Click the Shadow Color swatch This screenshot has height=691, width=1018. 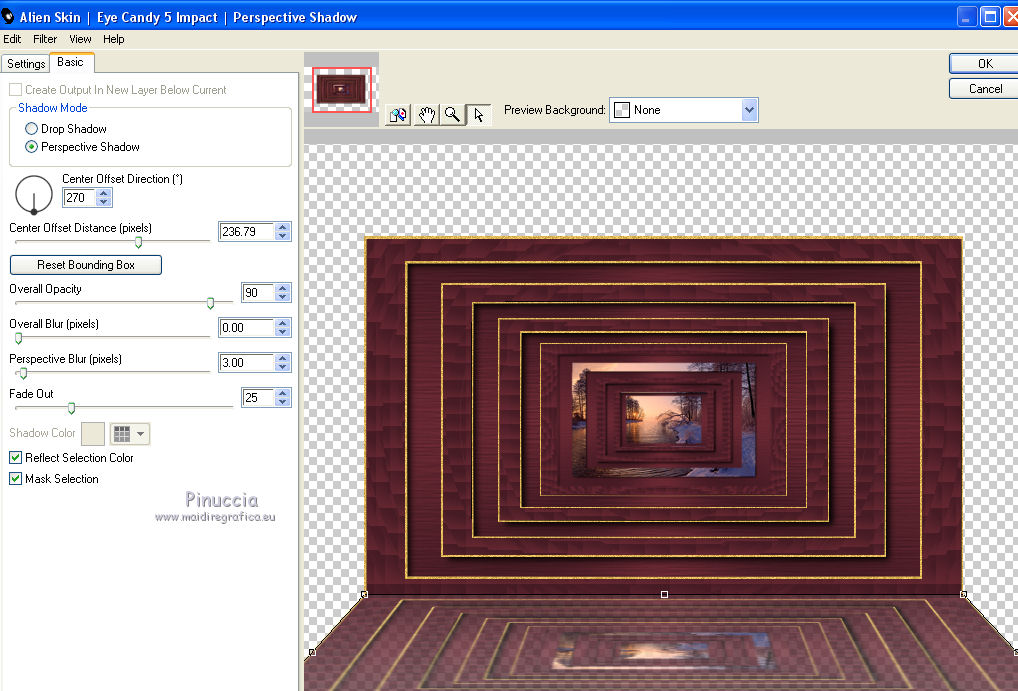[93, 434]
